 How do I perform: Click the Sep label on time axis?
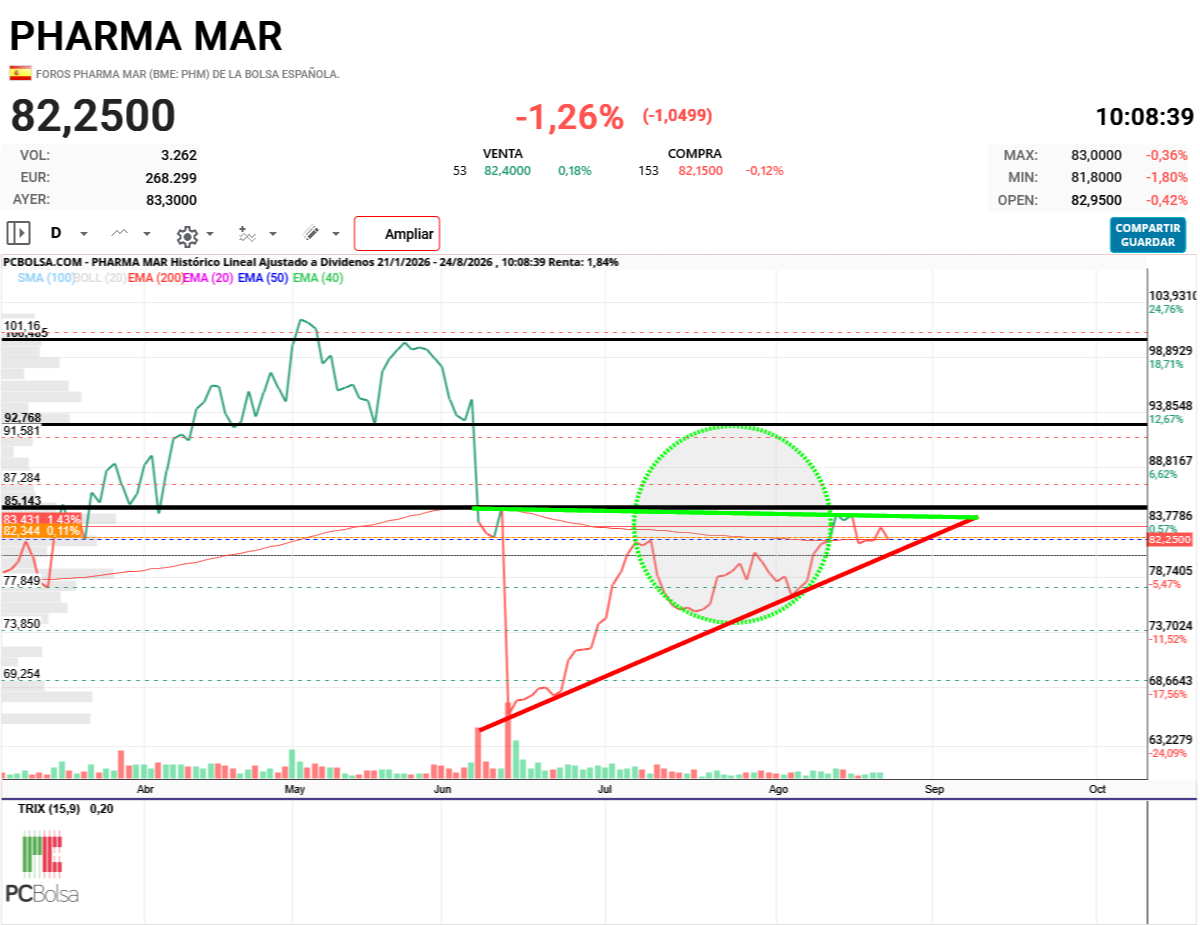[x=935, y=789]
